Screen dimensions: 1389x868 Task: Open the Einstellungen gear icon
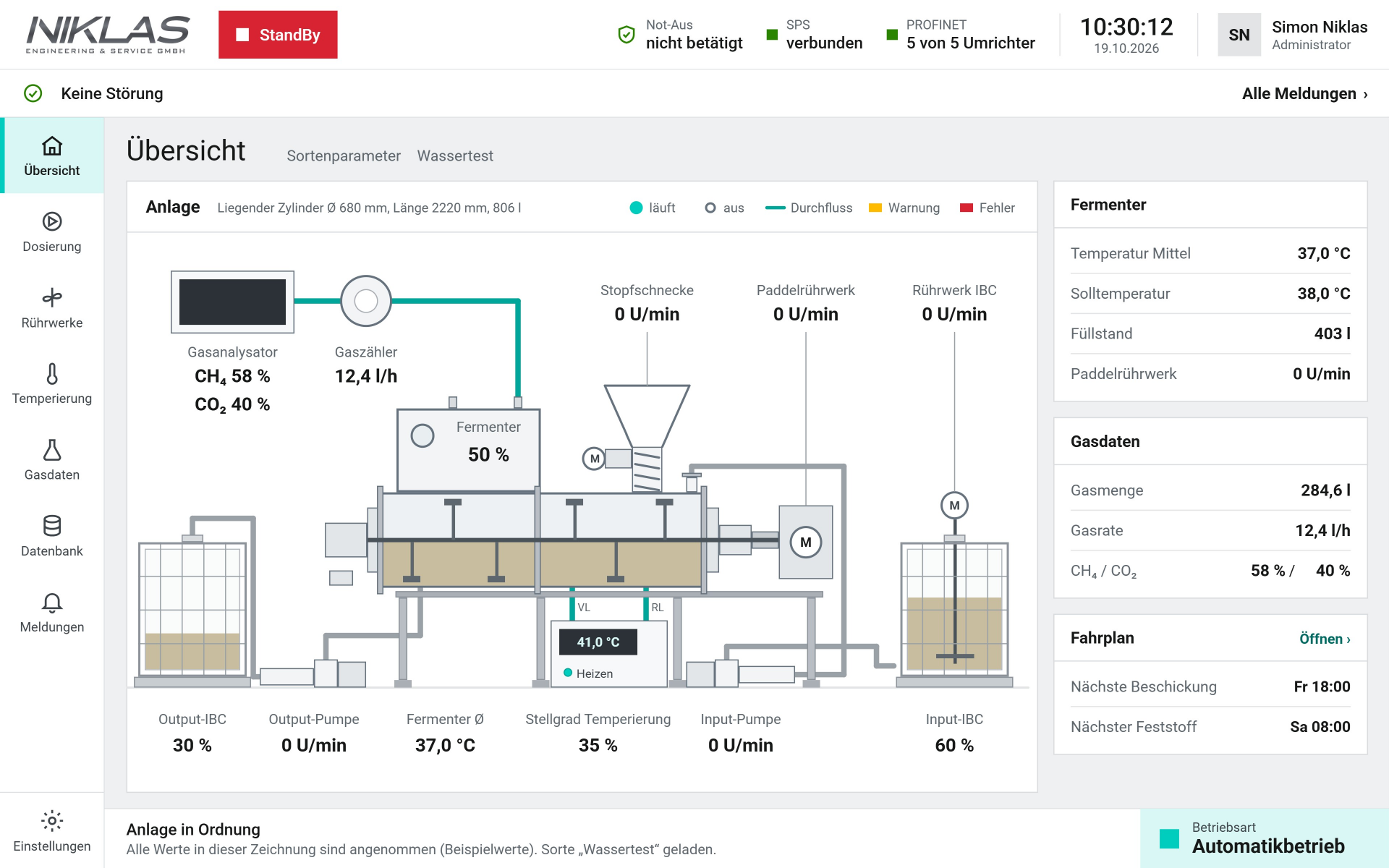52,821
